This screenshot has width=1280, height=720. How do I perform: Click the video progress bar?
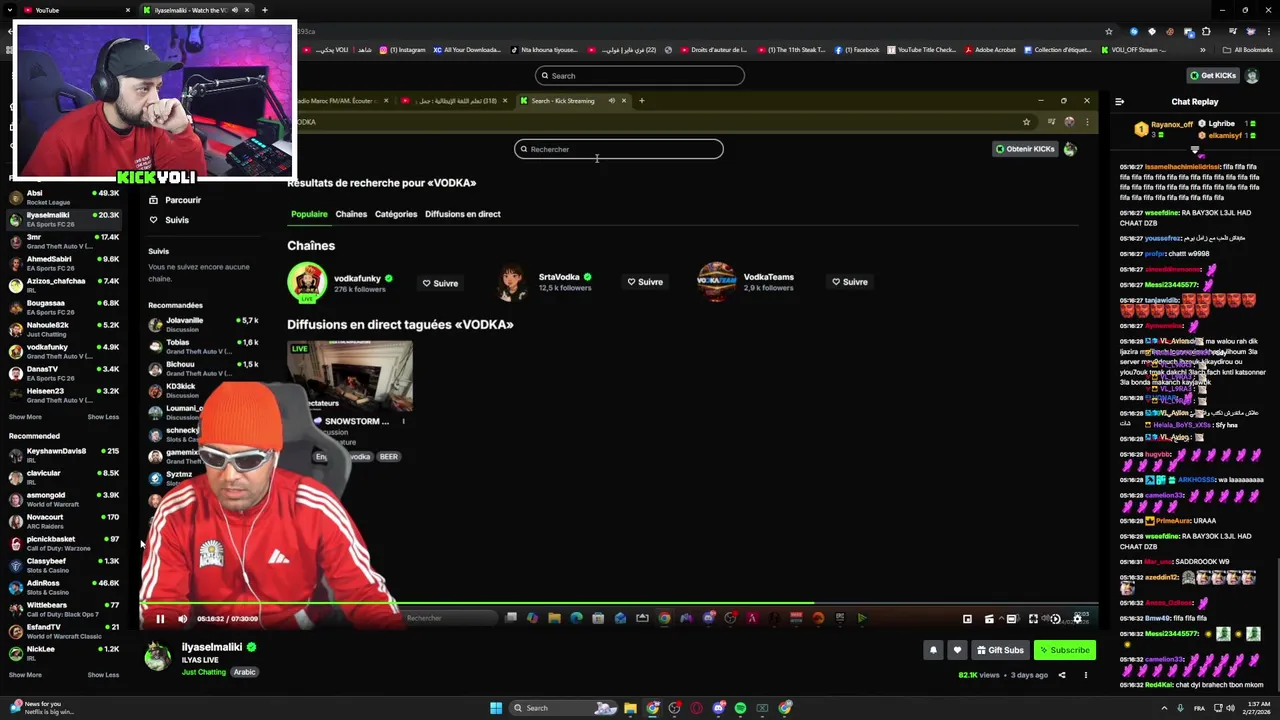619,604
